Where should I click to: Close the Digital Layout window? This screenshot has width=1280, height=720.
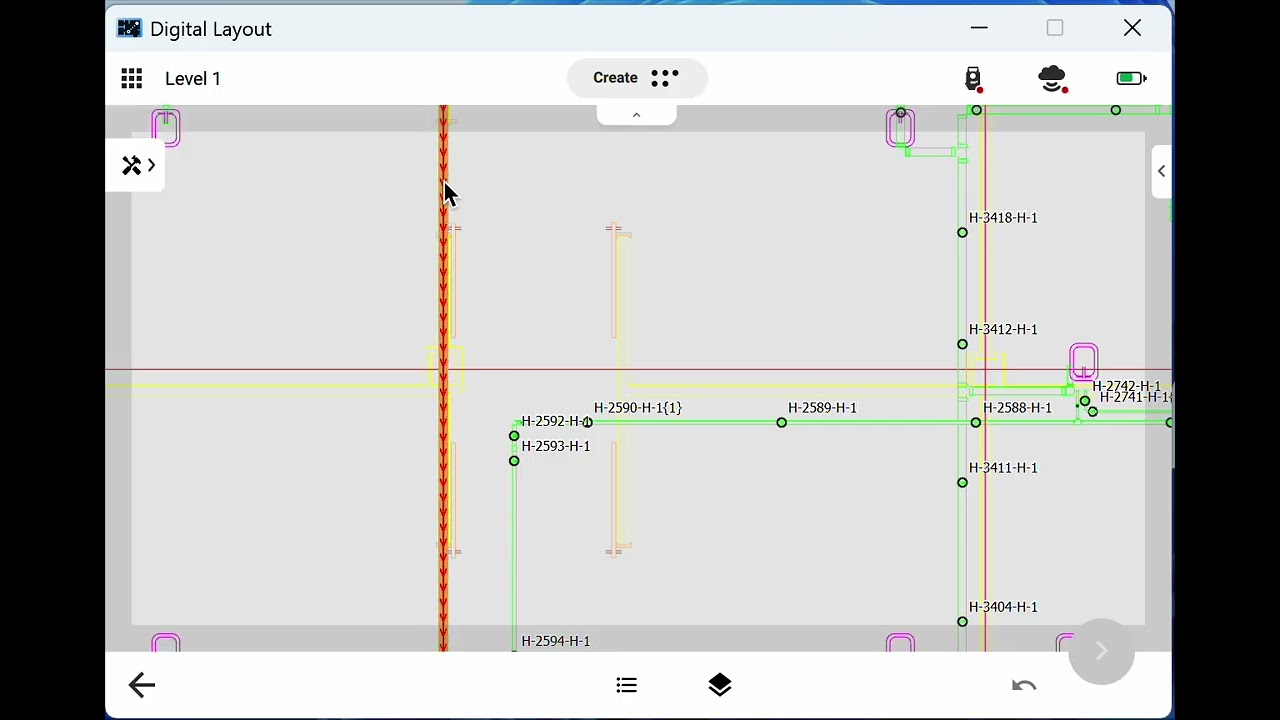point(1132,28)
